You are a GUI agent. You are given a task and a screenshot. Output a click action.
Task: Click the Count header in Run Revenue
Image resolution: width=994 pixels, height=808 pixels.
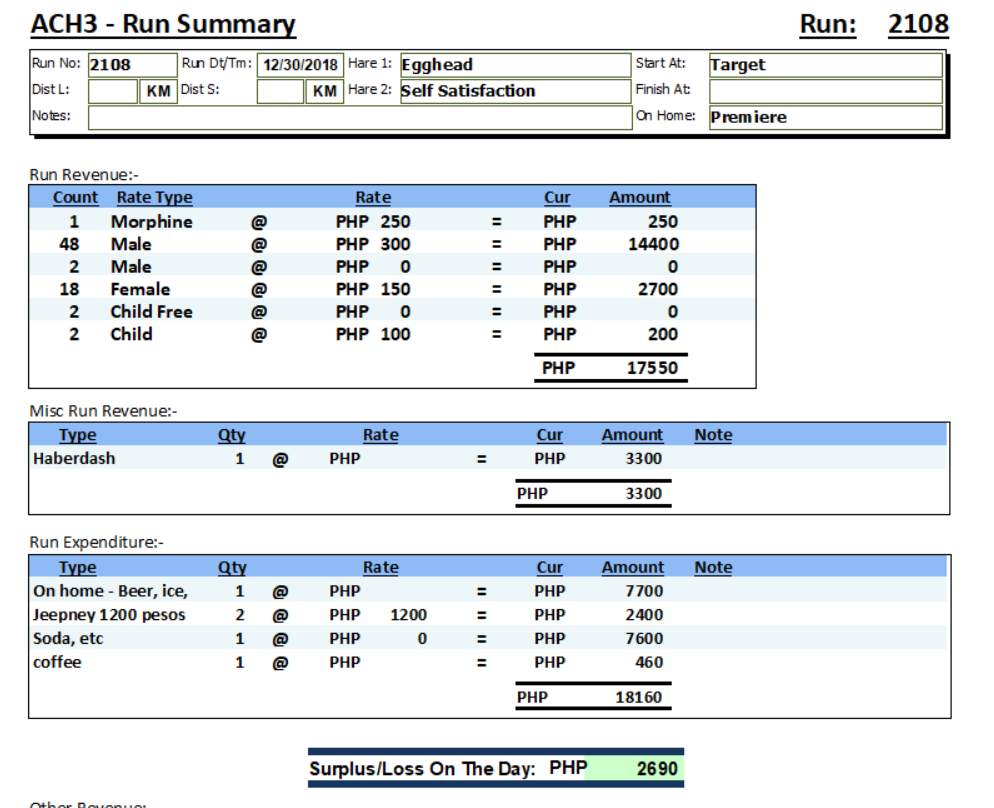coord(75,197)
